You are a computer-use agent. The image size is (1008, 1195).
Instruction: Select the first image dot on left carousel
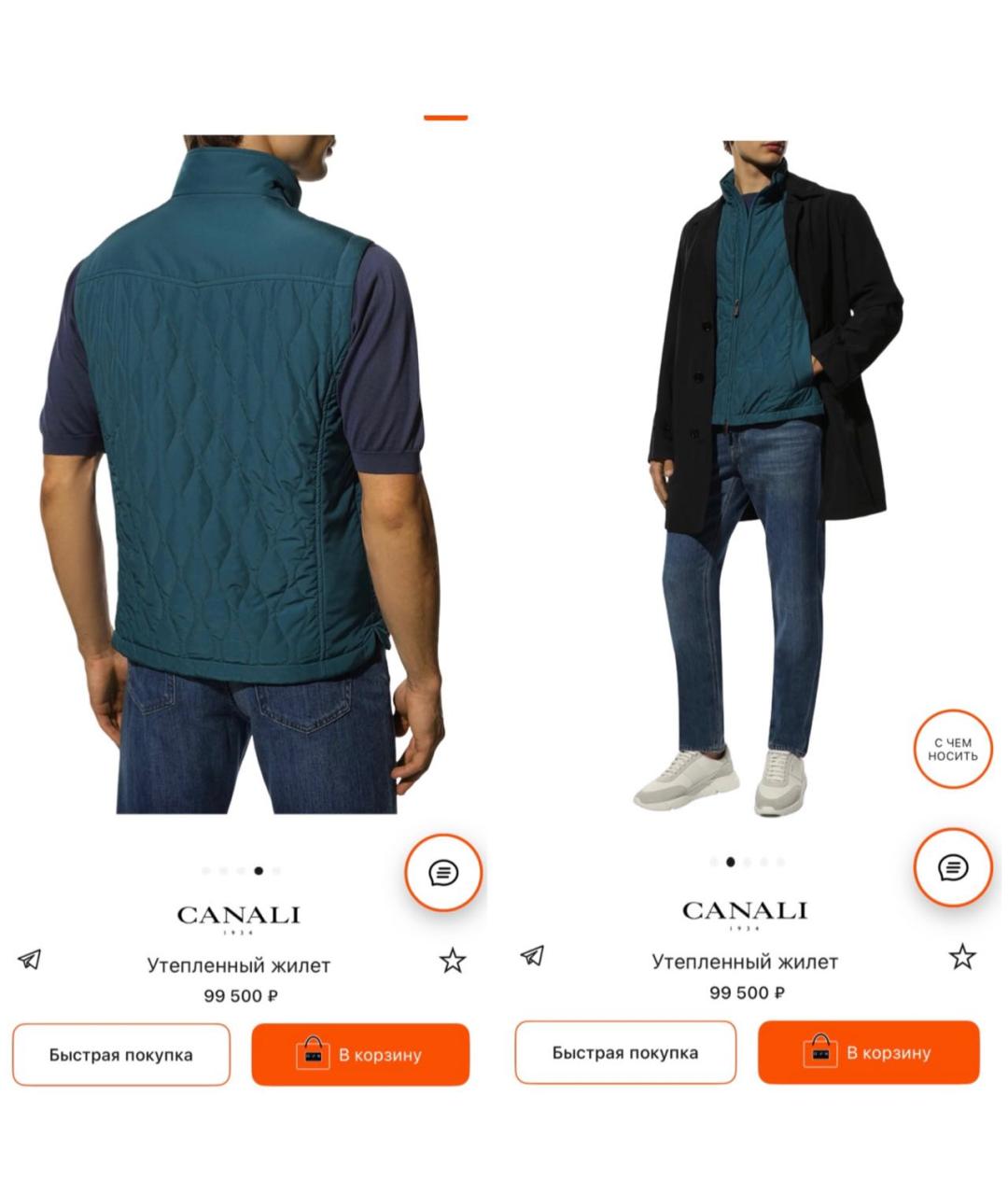tap(206, 871)
